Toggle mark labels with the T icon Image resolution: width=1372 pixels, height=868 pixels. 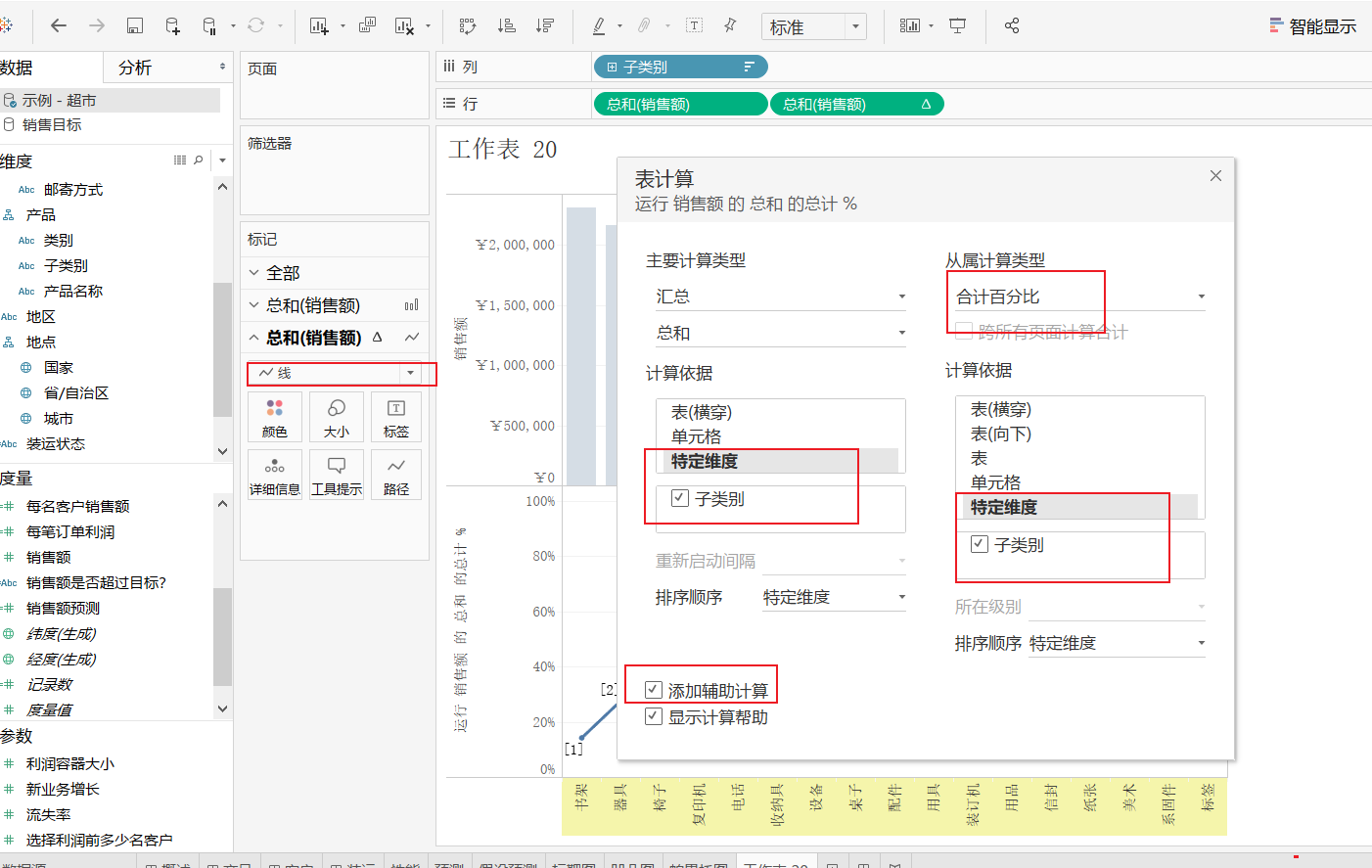(x=694, y=25)
